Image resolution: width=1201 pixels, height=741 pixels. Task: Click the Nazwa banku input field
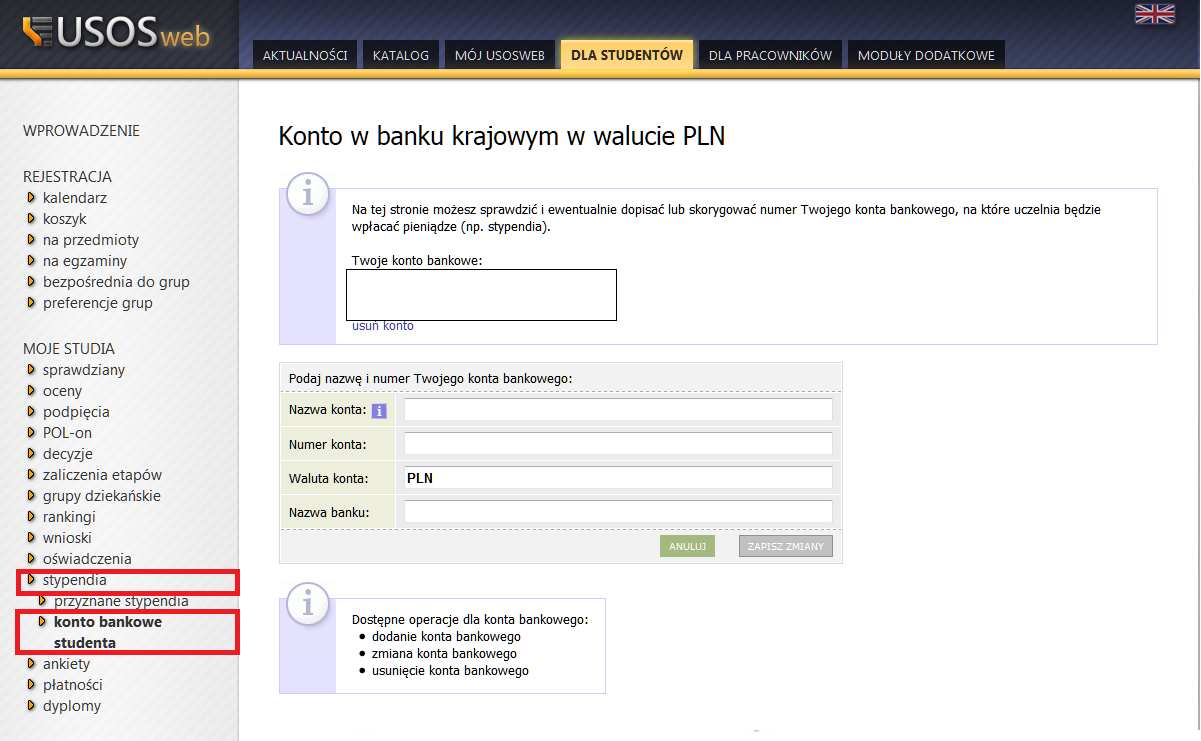tap(618, 512)
